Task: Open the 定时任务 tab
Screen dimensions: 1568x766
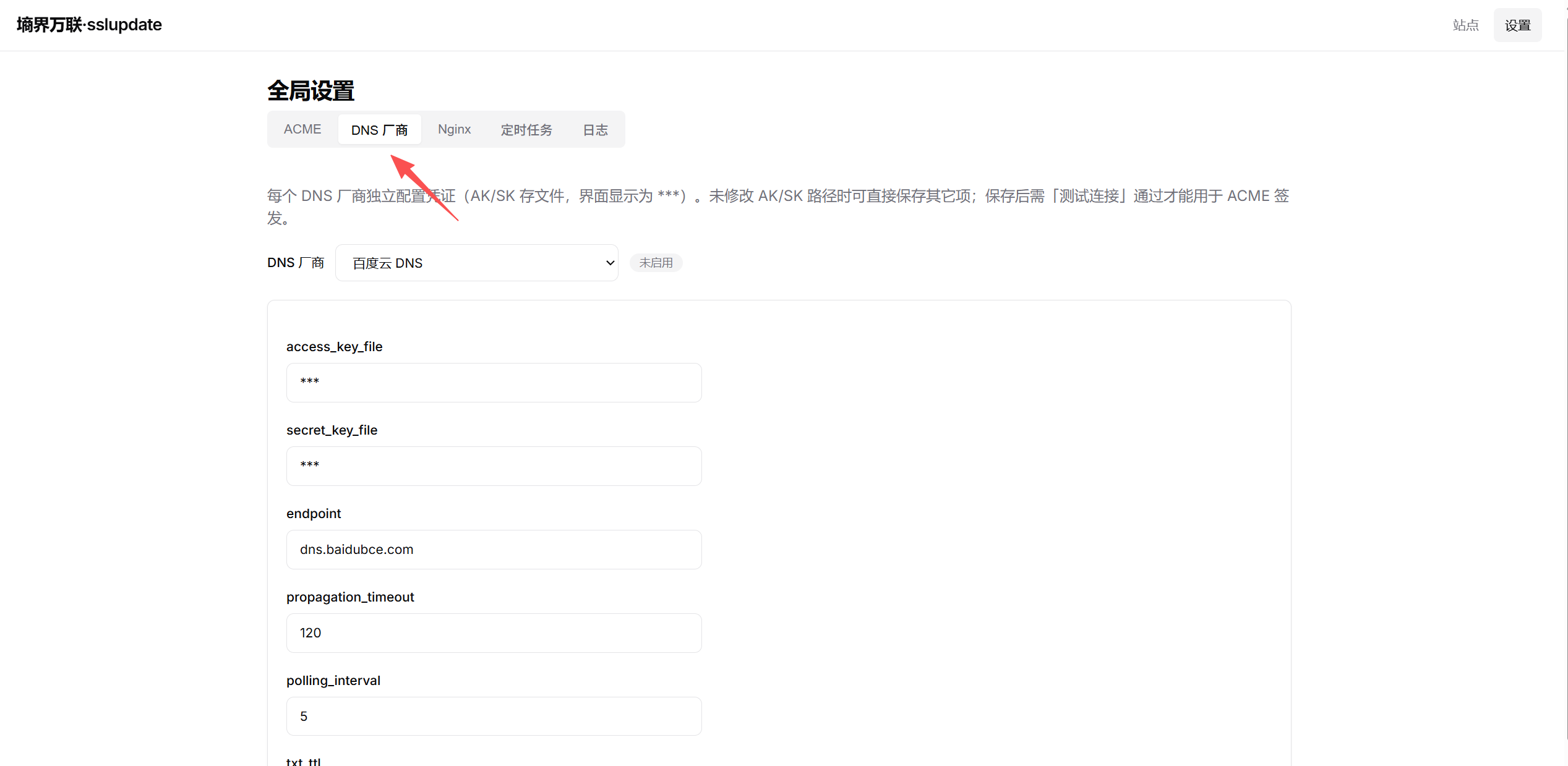Action: 526,129
